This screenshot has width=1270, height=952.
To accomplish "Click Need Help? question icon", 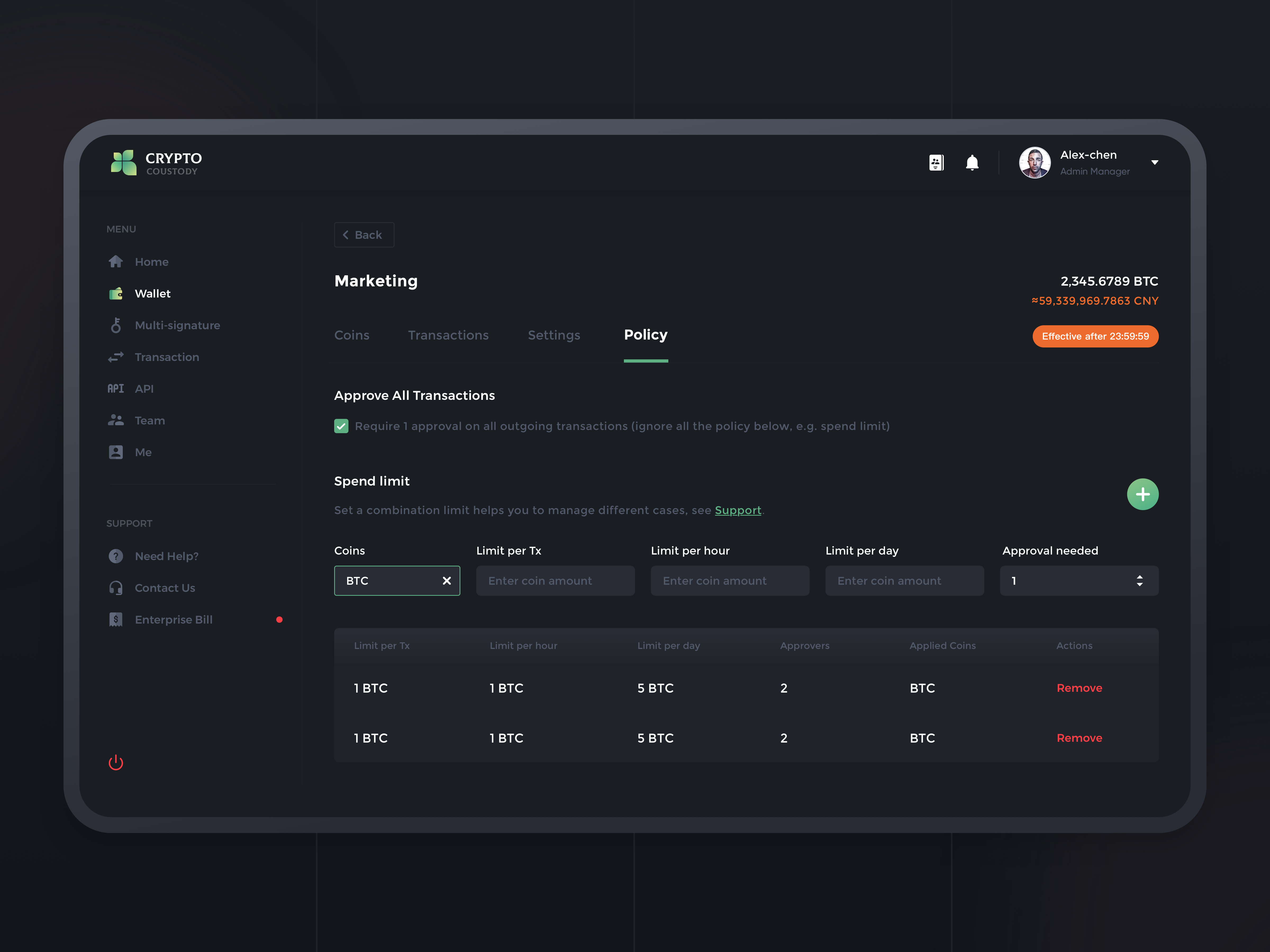I will [116, 556].
